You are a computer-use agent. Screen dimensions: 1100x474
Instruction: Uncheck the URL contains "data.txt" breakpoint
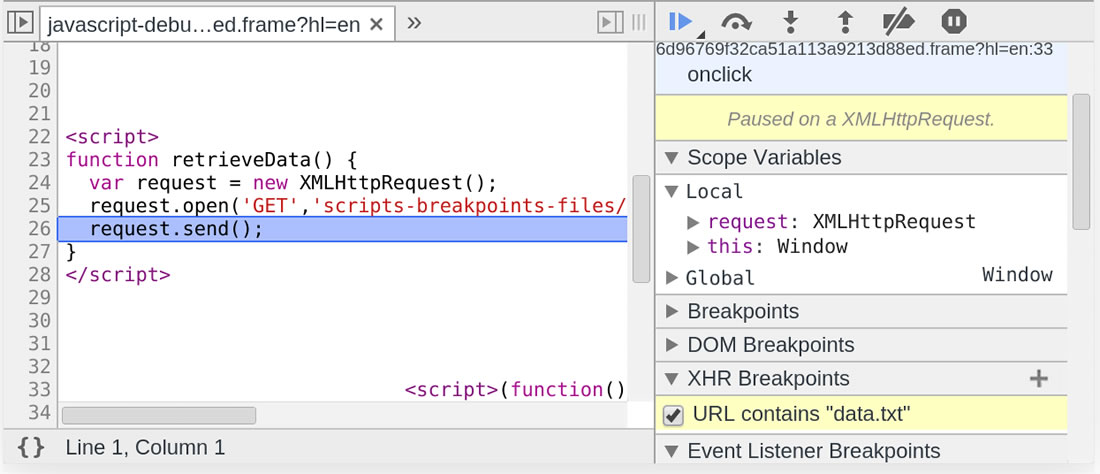pos(674,414)
